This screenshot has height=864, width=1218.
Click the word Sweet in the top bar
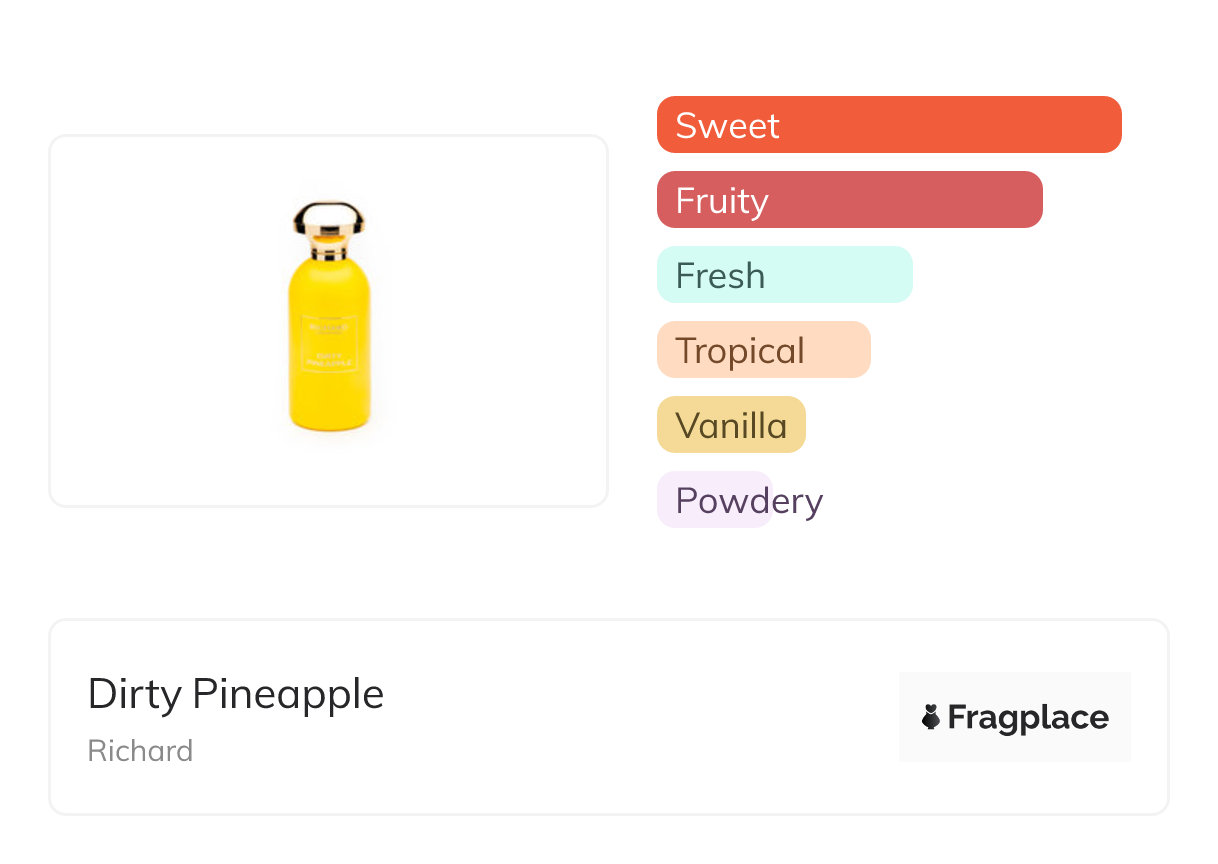coord(727,126)
